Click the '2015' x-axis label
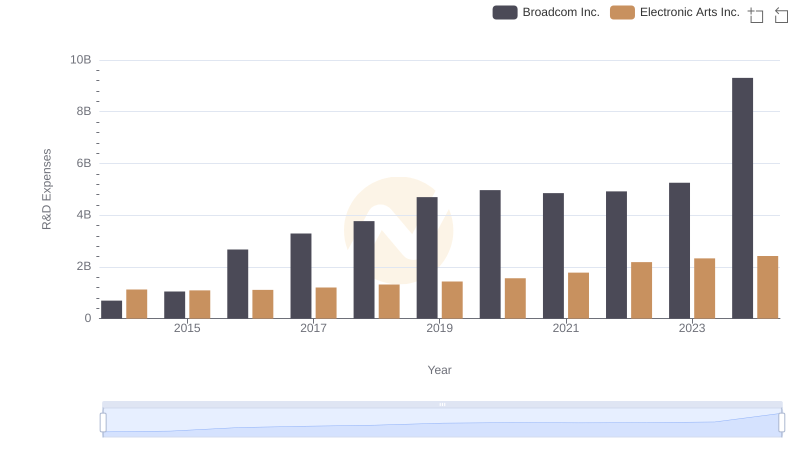This screenshot has width=800, height=461. point(187,328)
